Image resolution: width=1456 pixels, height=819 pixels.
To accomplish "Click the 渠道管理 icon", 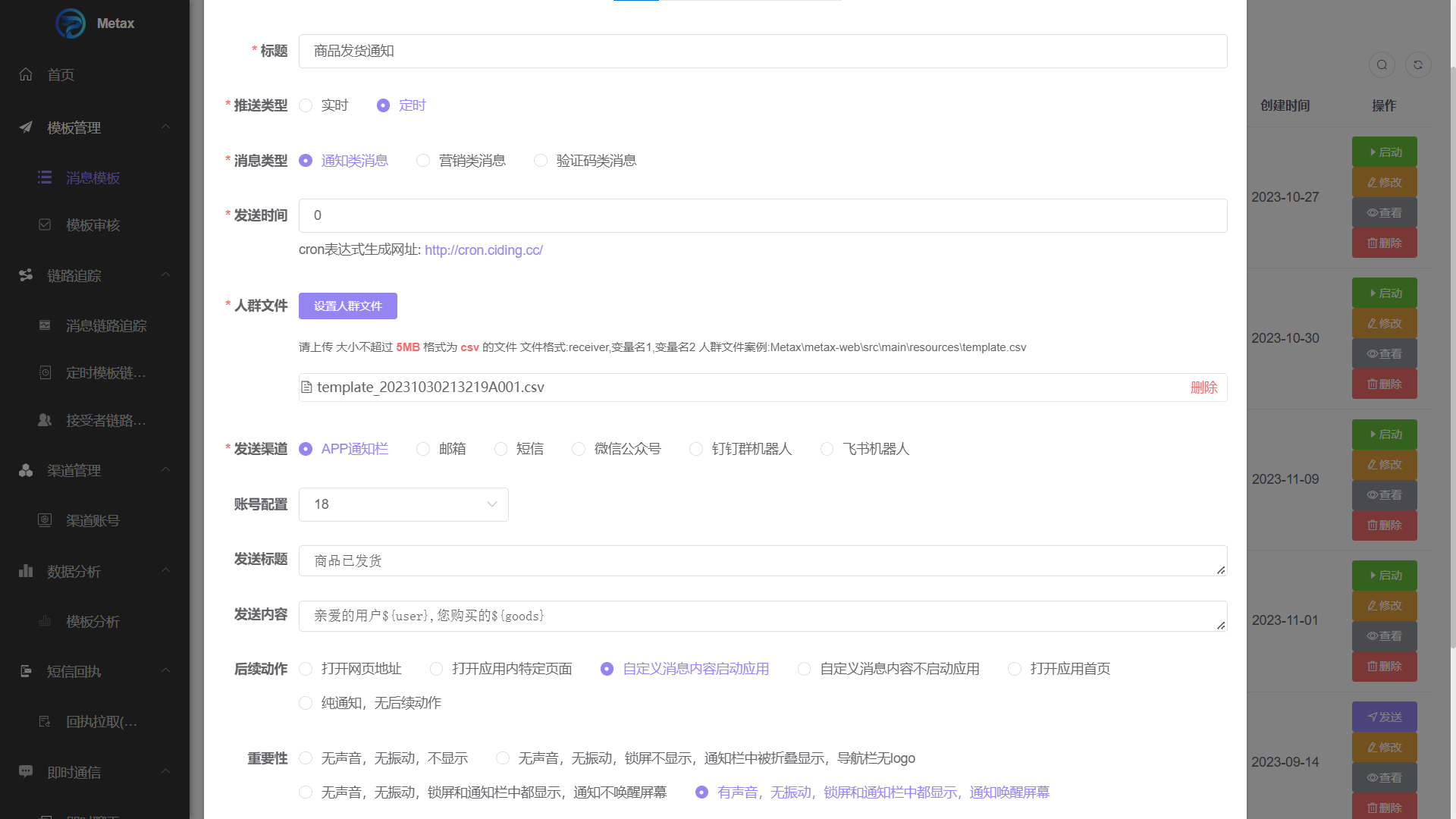I will pos(26,470).
